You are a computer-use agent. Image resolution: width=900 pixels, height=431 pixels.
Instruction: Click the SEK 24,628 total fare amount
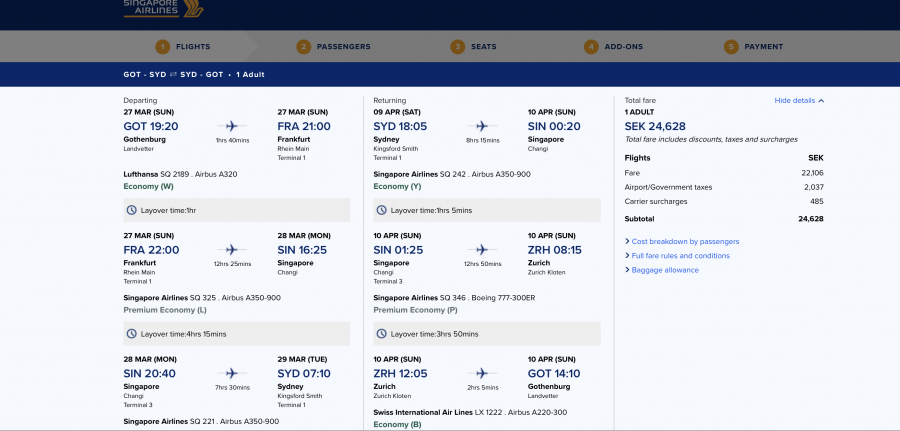pos(655,126)
